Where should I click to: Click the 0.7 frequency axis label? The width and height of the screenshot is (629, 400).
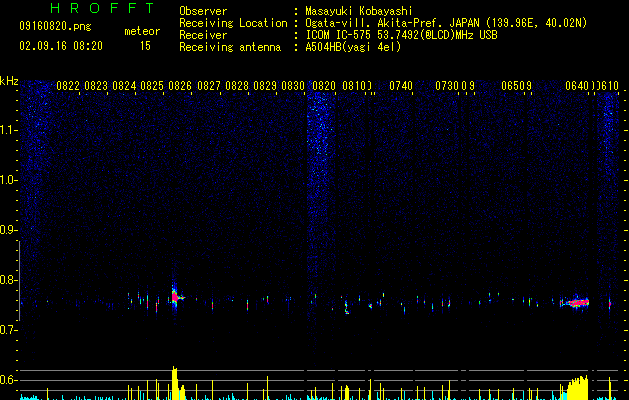pyautogui.click(x=9, y=330)
